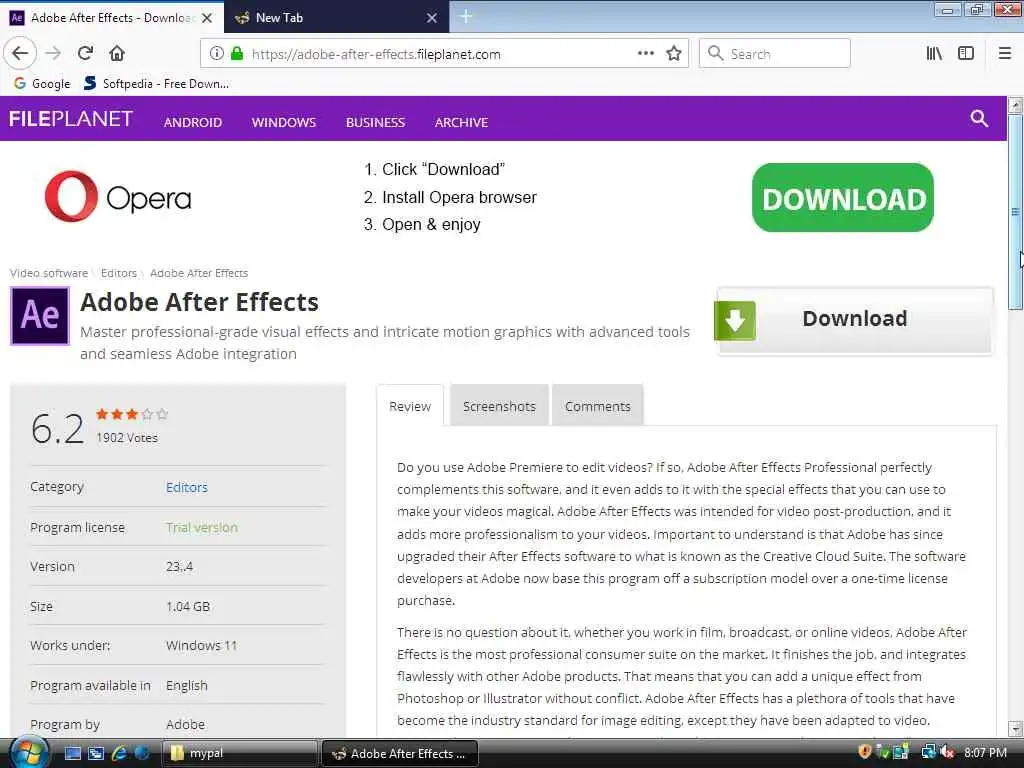Follow the Video software breadcrumb link
1024x768 pixels.
[x=48, y=273]
